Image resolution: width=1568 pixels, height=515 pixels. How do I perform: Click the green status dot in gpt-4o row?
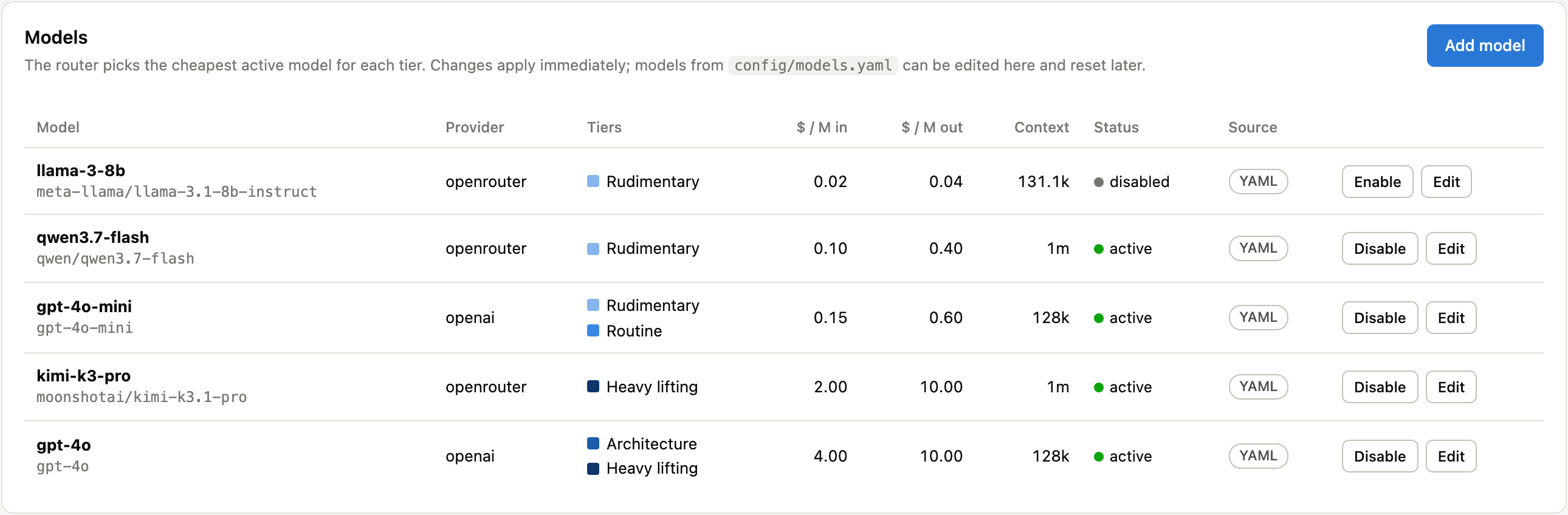coord(1098,457)
